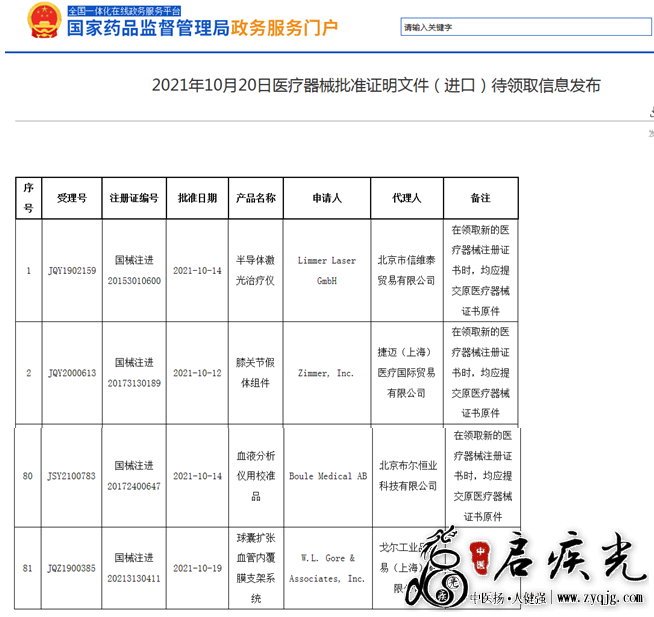Select the 产品名称 column header
This screenshot has height=617, width=654.
tap(256, 198)
